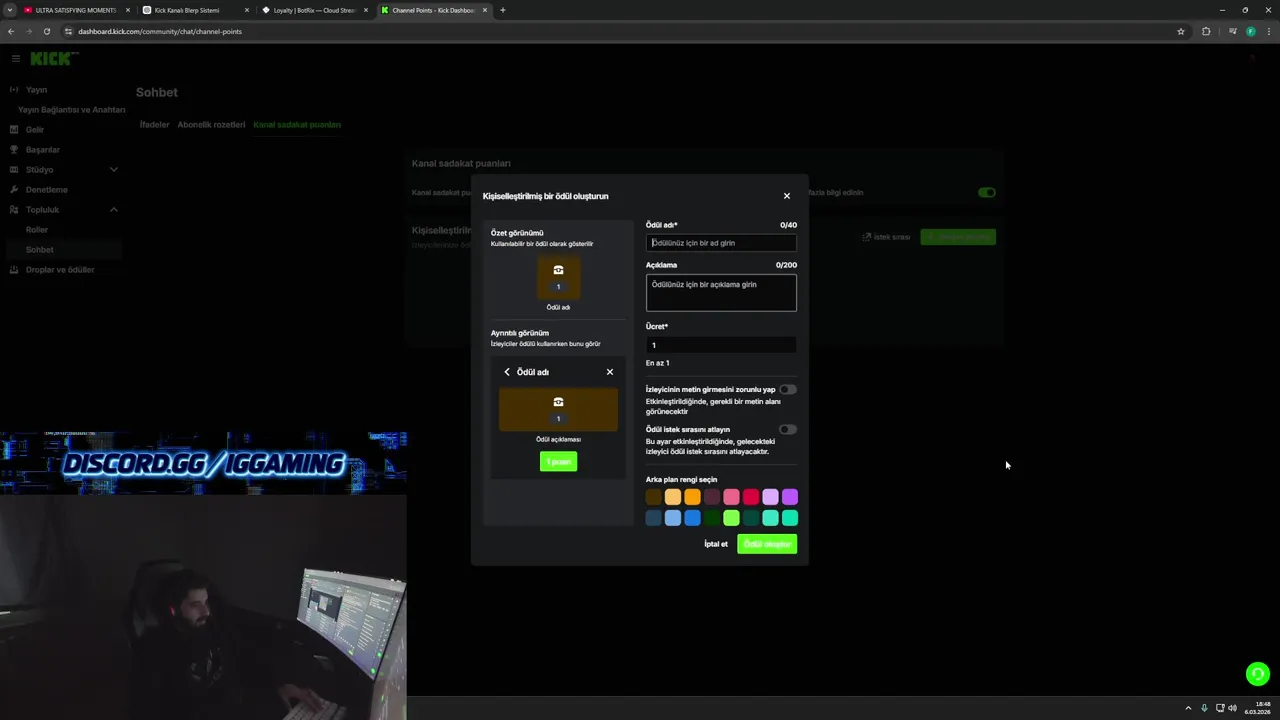Click the Stüdyo icon in the sidebar

pyautogui.click(x=14, y=170)
